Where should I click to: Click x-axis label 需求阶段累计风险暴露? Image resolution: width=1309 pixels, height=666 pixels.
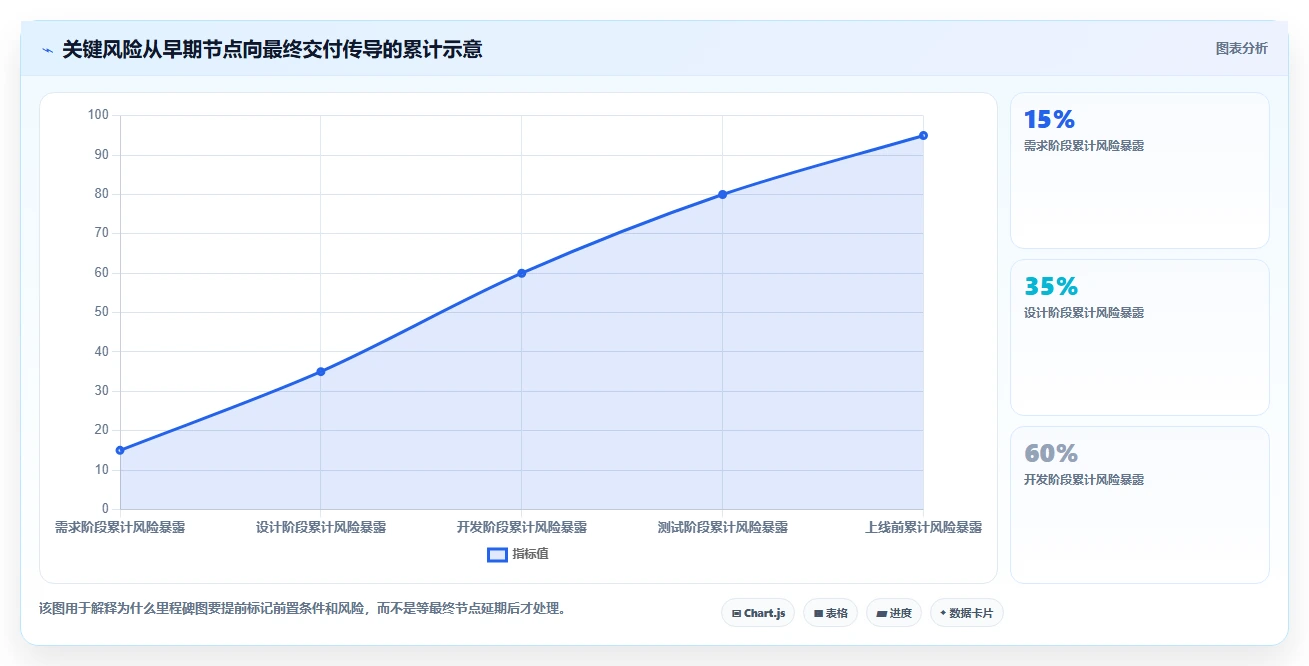[x=120, y=527]
